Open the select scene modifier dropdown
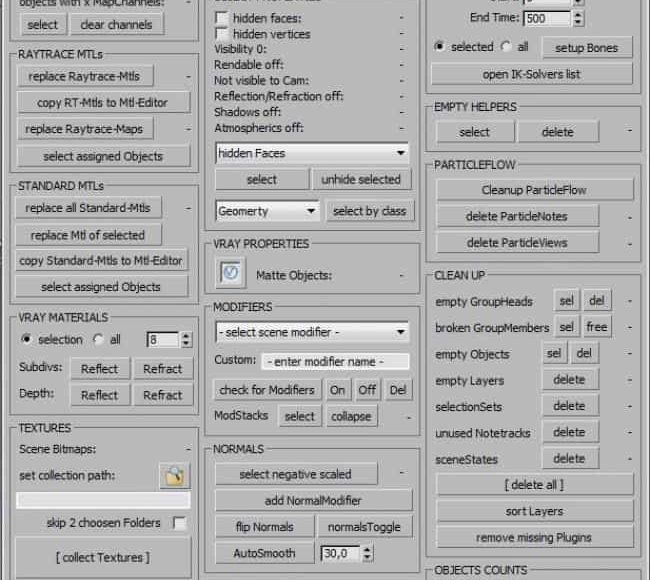 312,332
